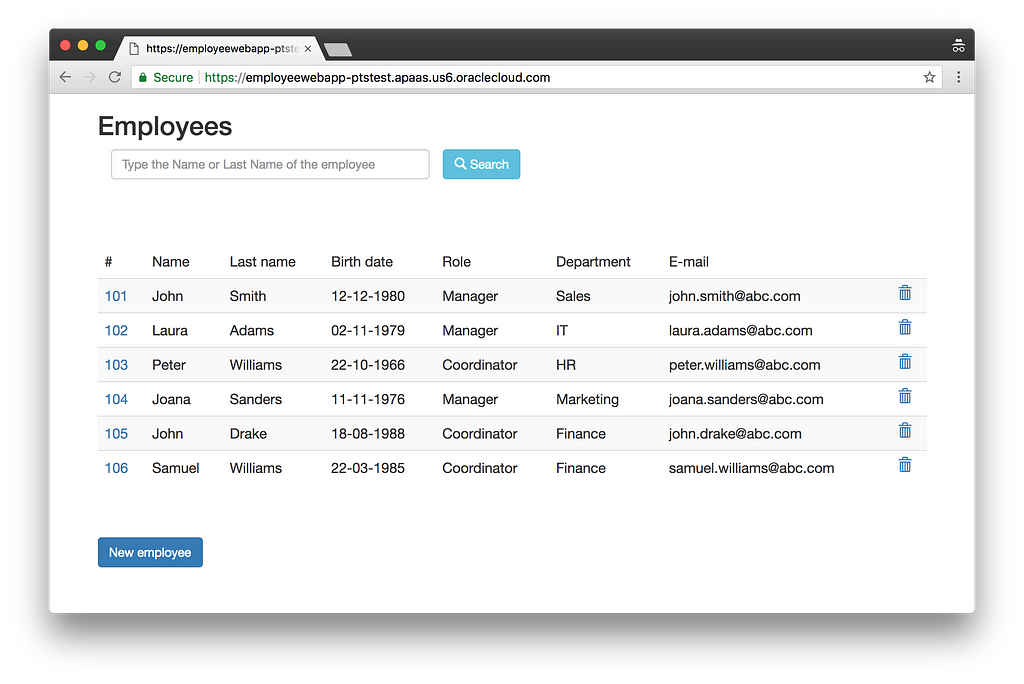Viewport: 1024px width, 684px height.
Task: Click the Birth date column header
Action: [362, 262]
